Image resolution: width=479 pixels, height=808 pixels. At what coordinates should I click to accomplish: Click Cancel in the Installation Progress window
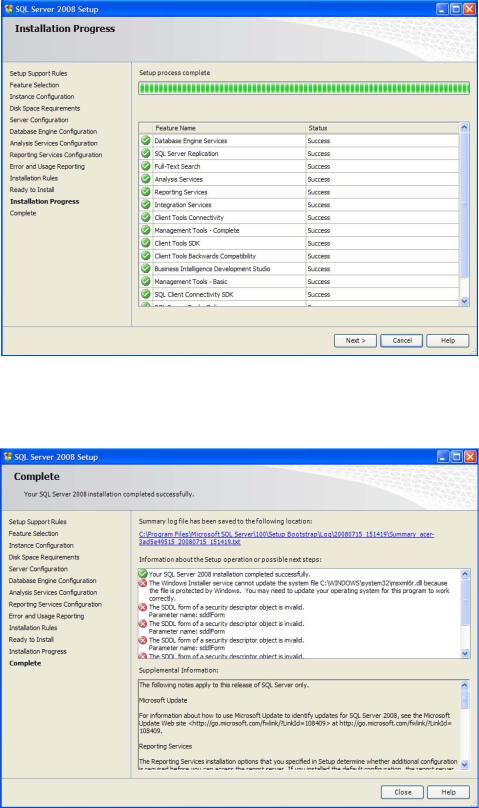click(402, 341)
